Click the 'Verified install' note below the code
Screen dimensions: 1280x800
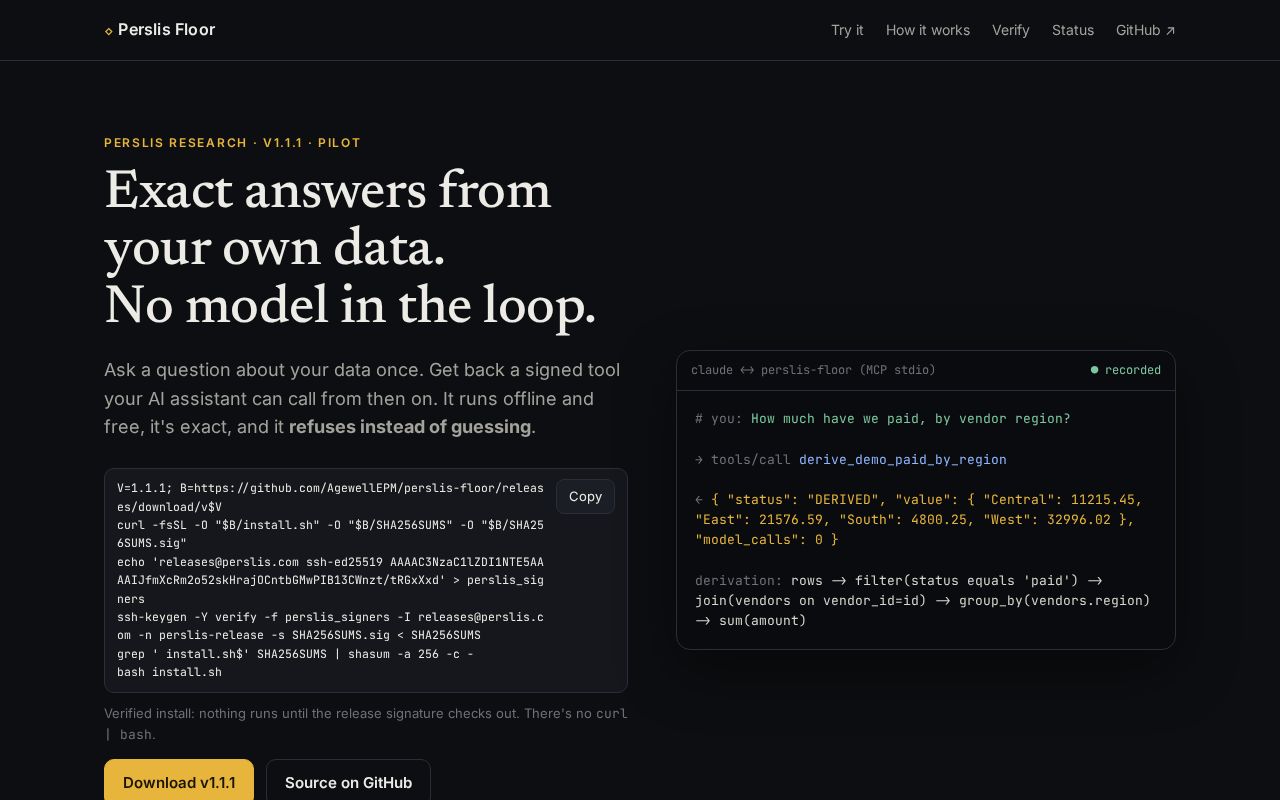click(x=366, y=724)
